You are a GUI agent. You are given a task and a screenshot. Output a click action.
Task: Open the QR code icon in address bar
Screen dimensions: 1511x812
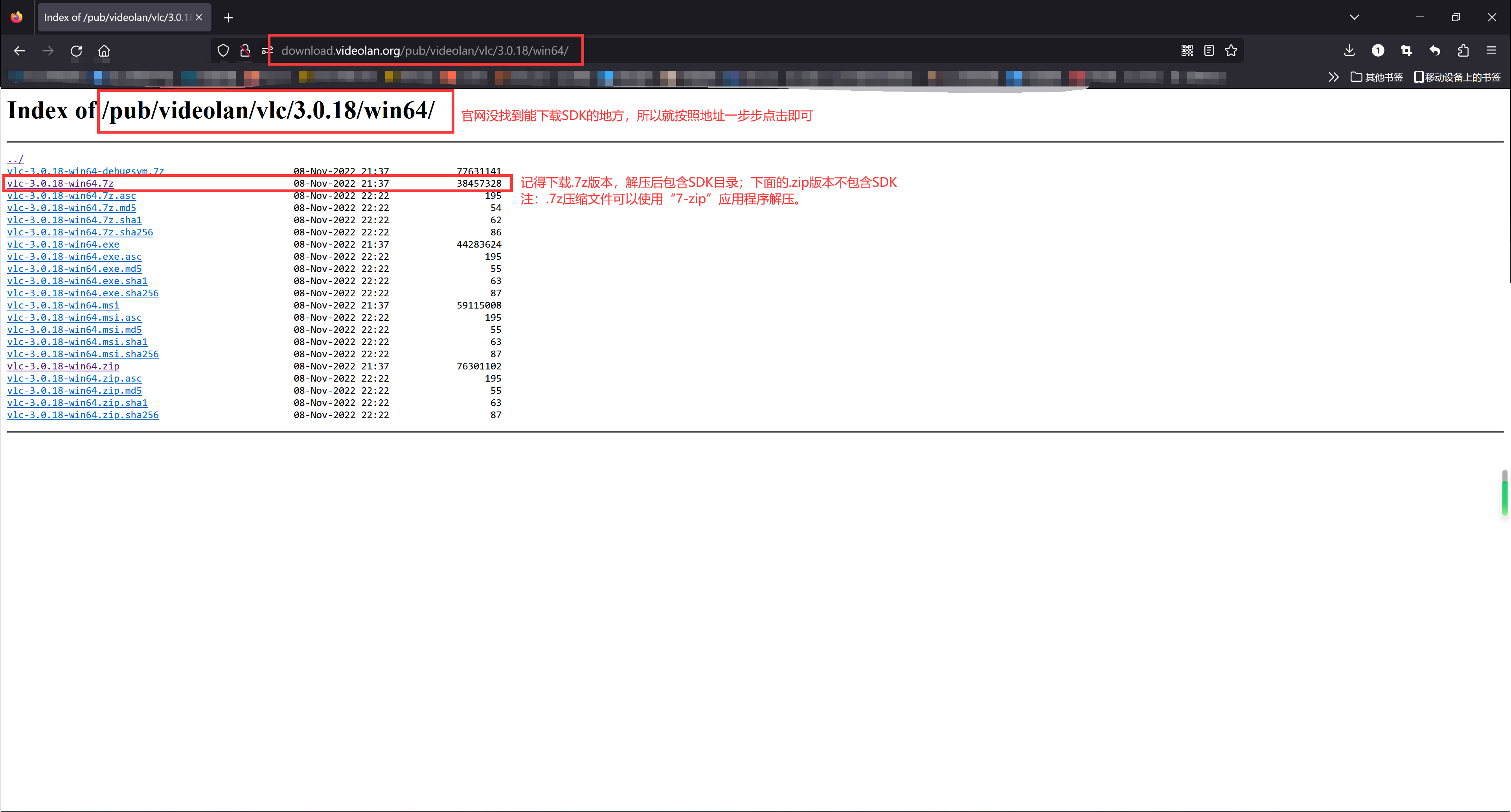1187,51
